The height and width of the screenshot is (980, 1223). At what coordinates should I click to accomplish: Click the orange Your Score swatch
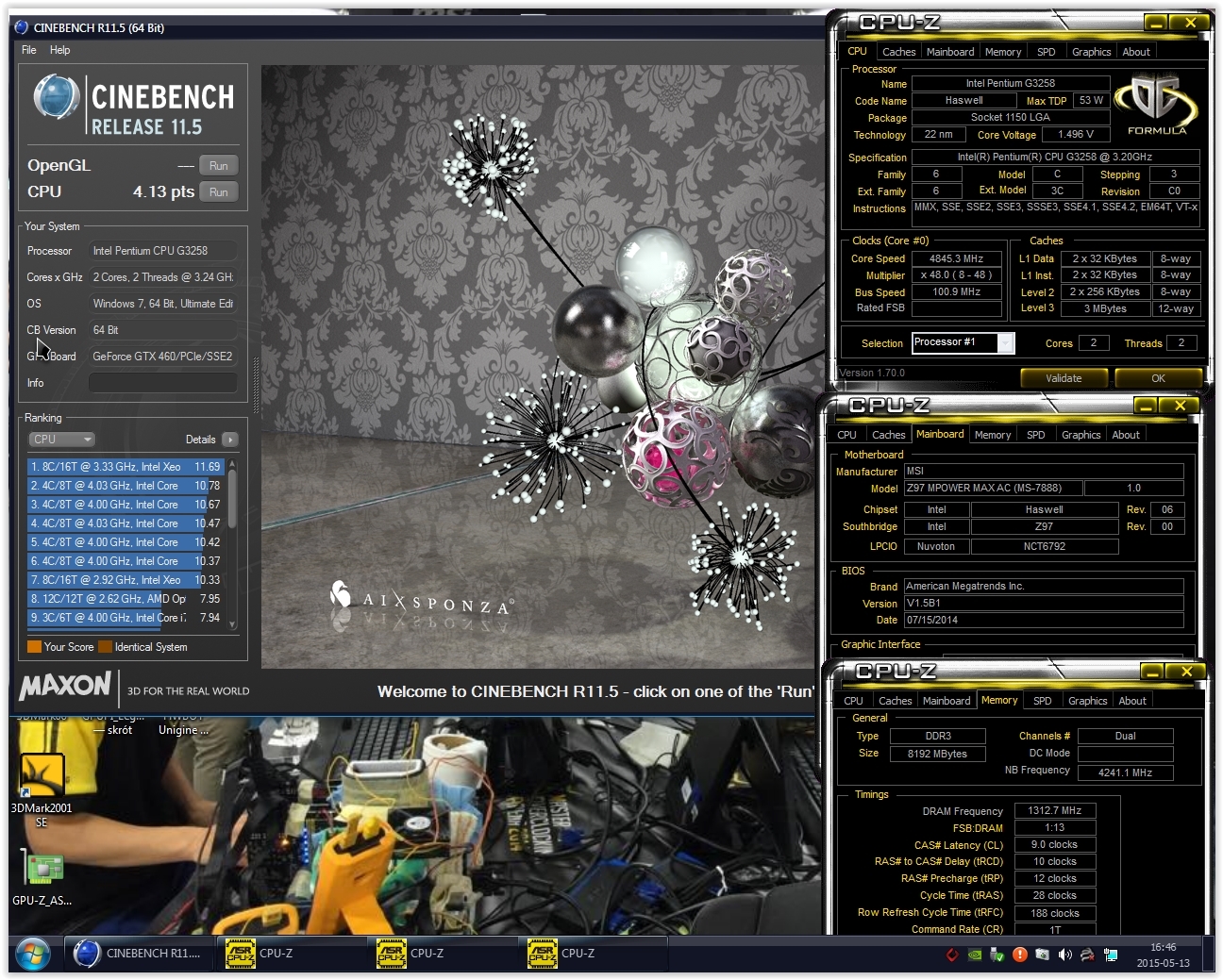click(x=35, y=647)
